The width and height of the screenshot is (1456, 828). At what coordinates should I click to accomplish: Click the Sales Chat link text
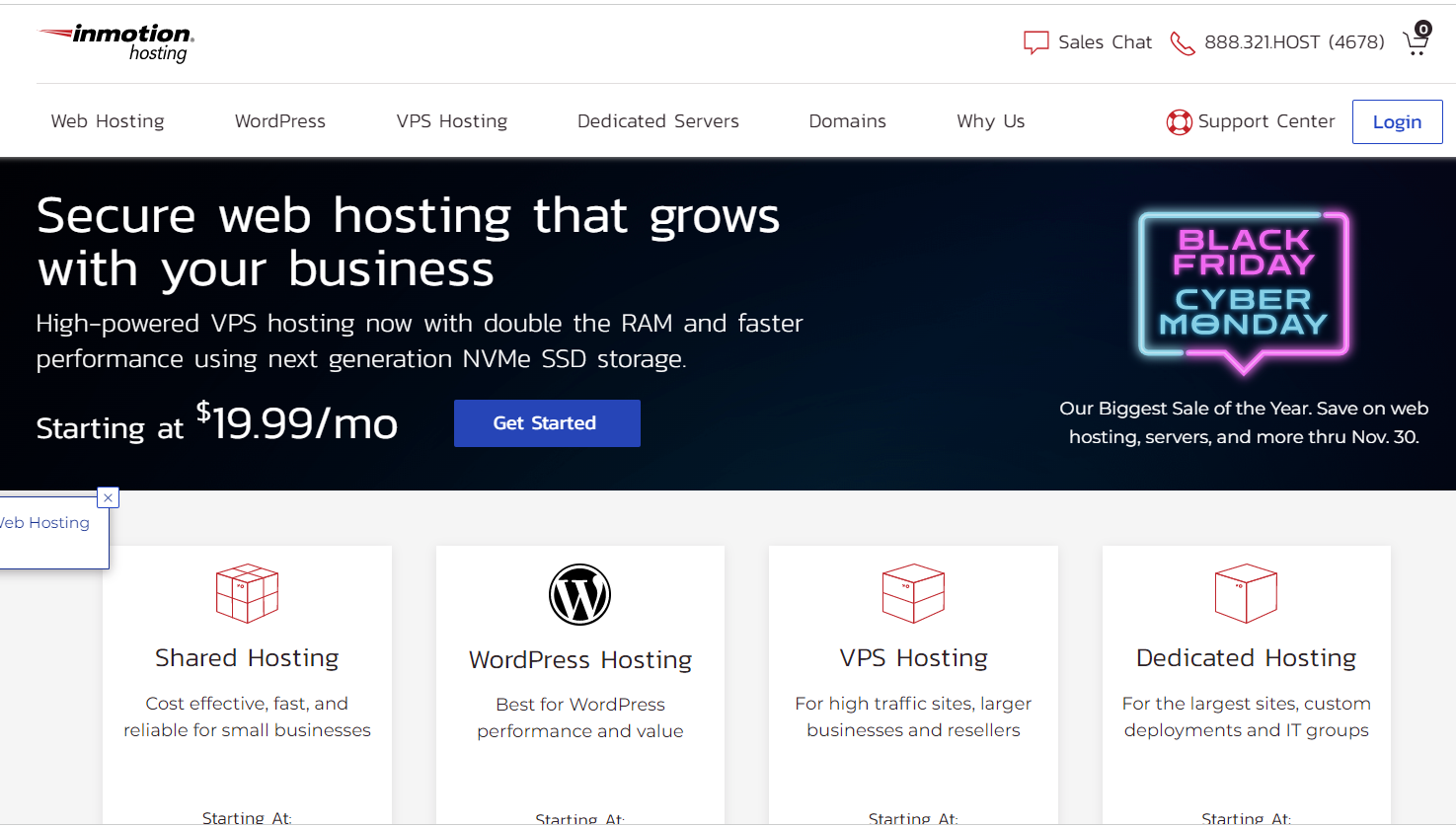(x=1105, y=42)
